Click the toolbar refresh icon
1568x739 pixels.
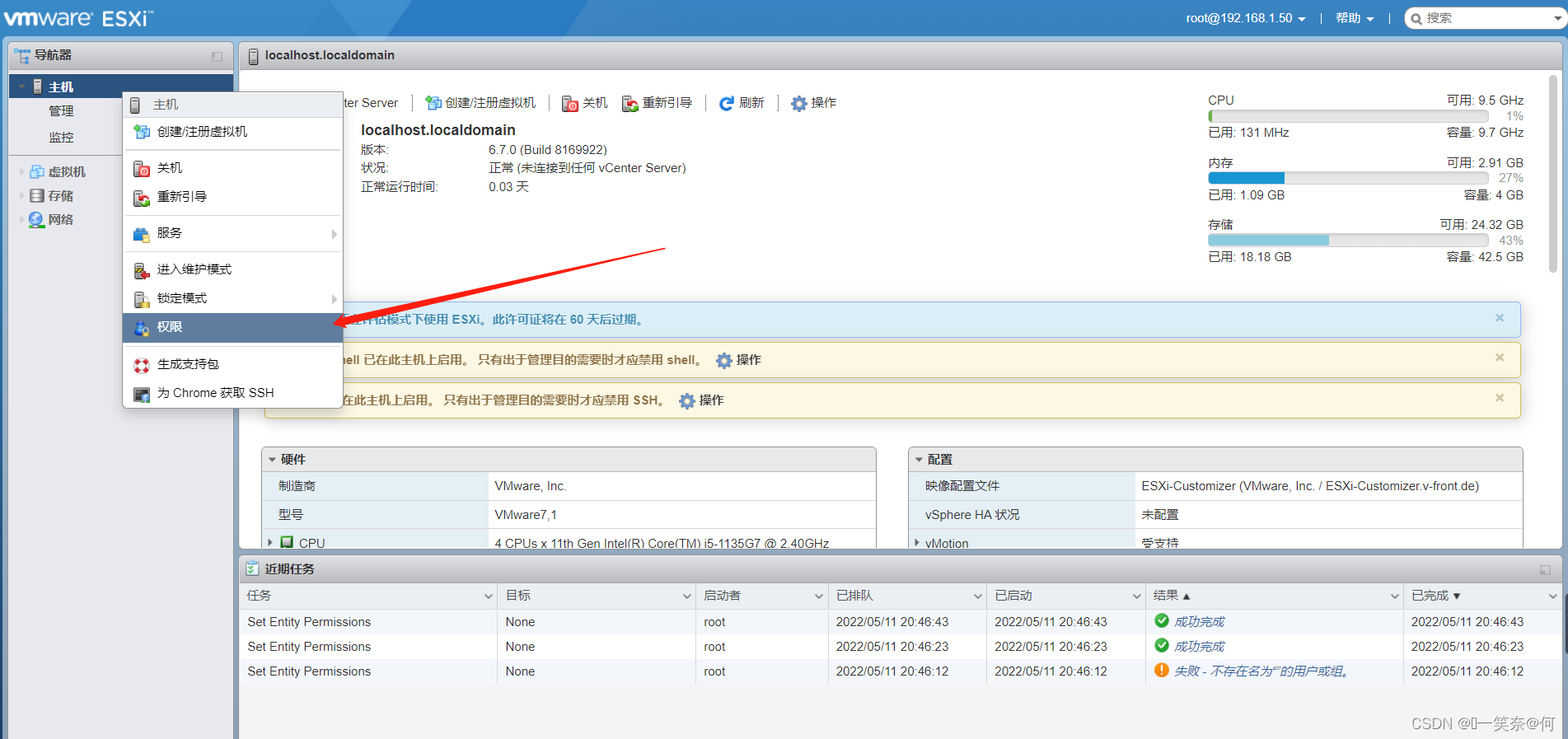(727, 103)
